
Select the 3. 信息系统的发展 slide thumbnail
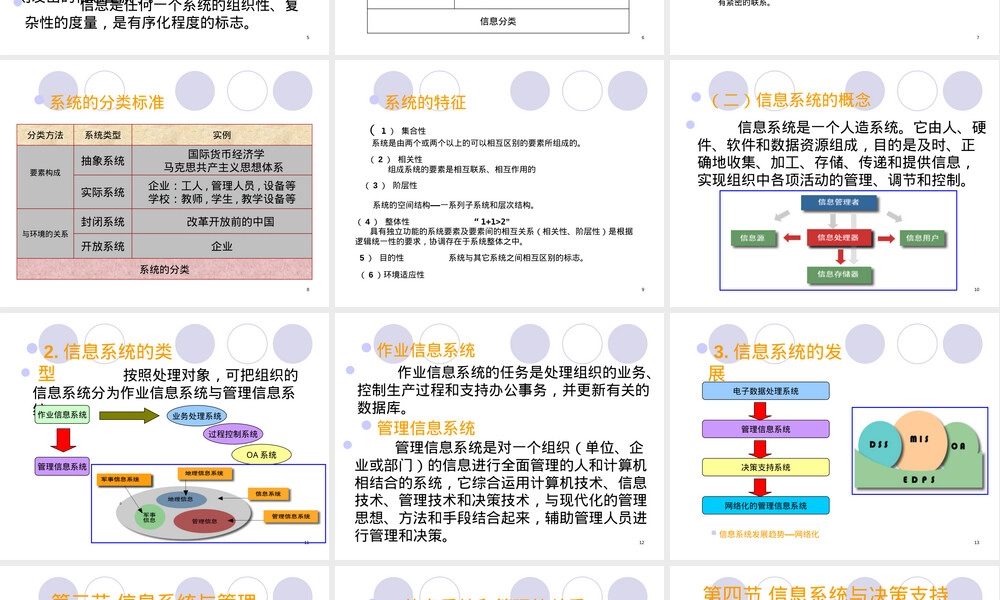click(835, 436)
